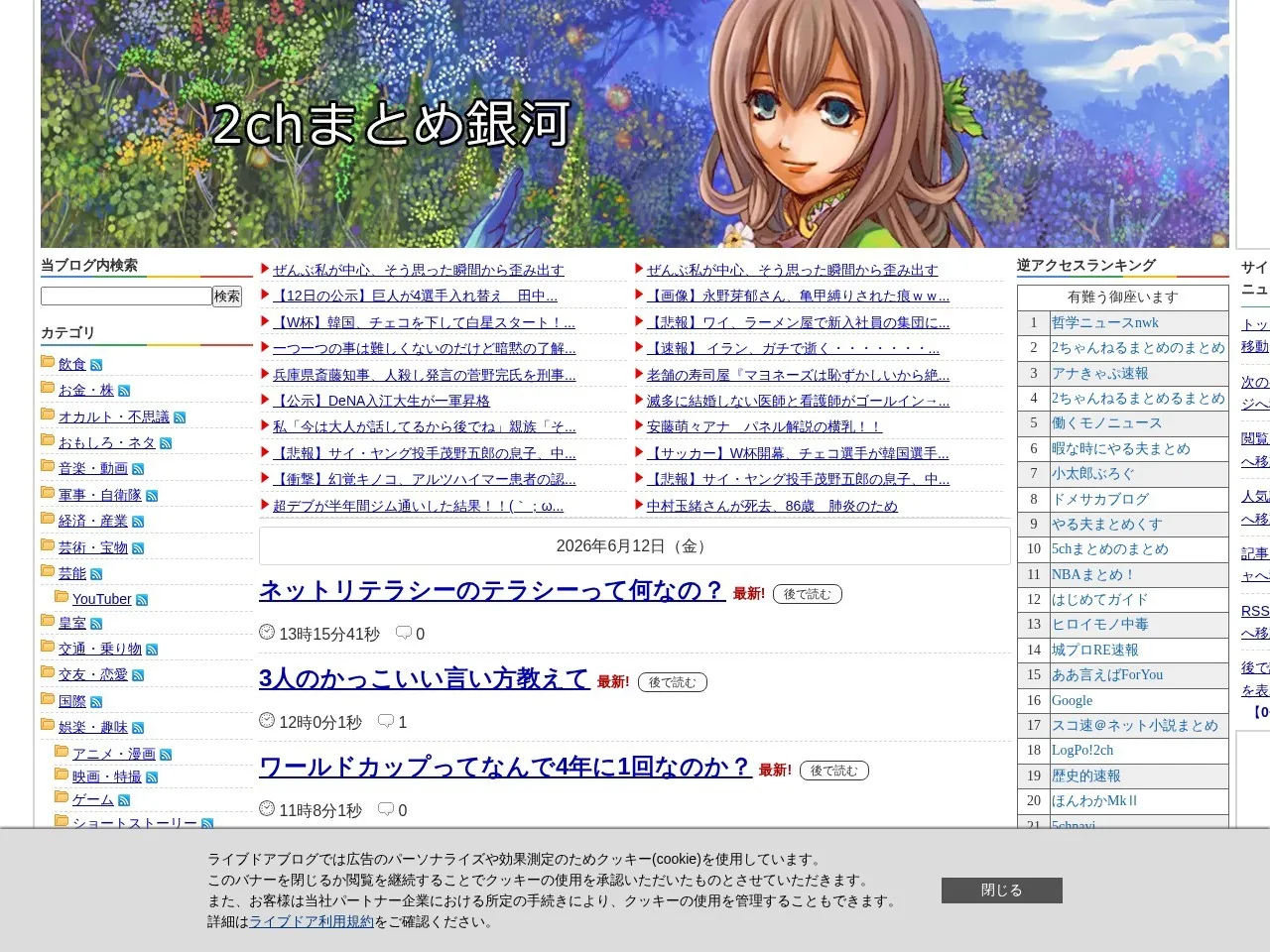Open 中村玉緒さんが死去 headline link
Screen dimensions: 1270x952
[x=772, y=506]
